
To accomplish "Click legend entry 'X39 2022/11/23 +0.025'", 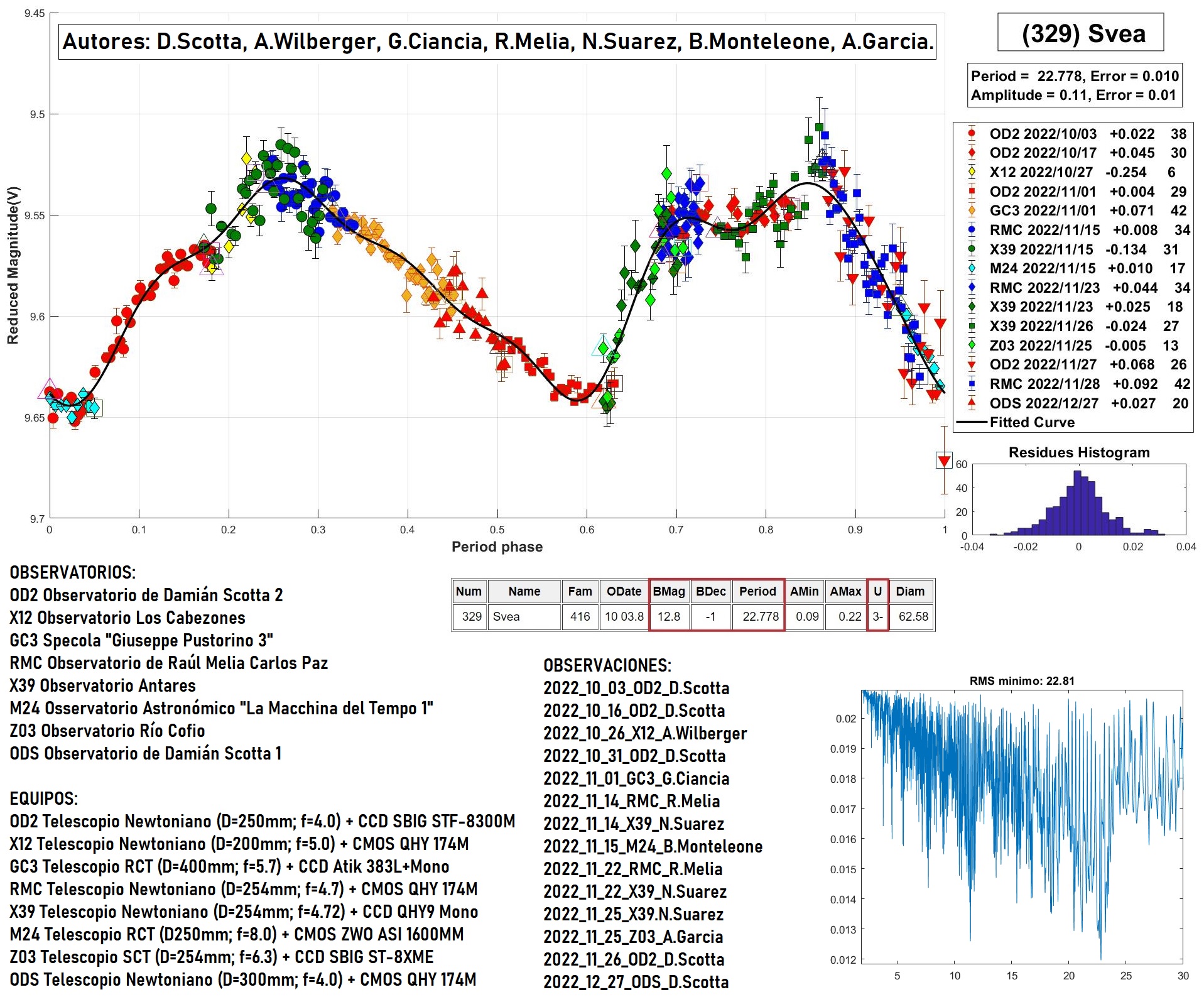I will tap(1075, 307).
